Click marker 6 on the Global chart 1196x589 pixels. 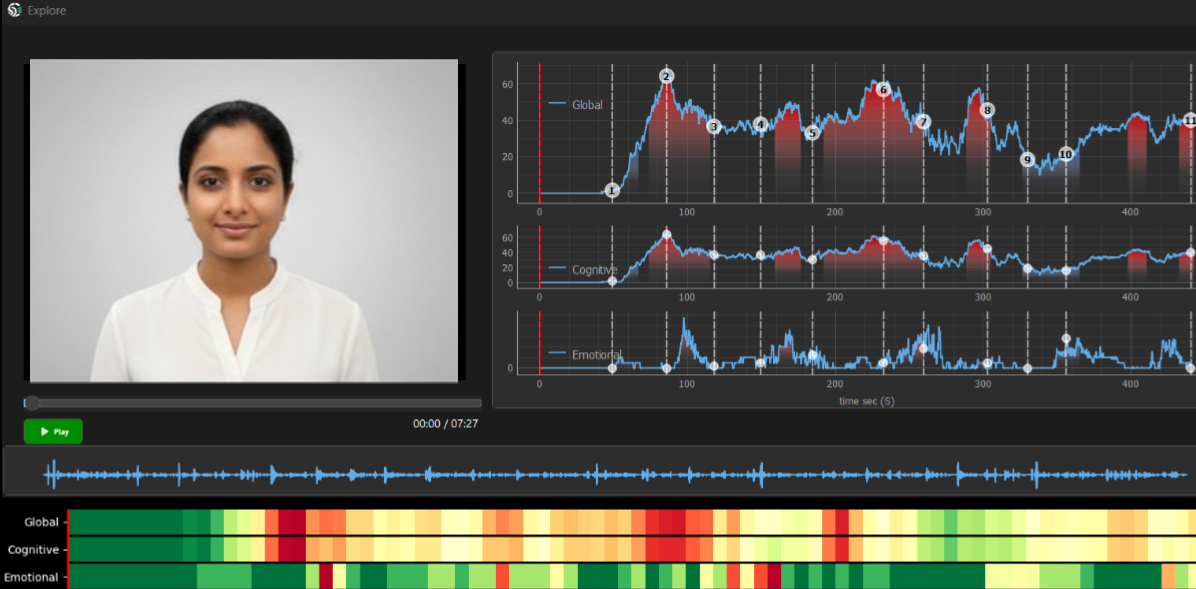click(x=883, y=89)
